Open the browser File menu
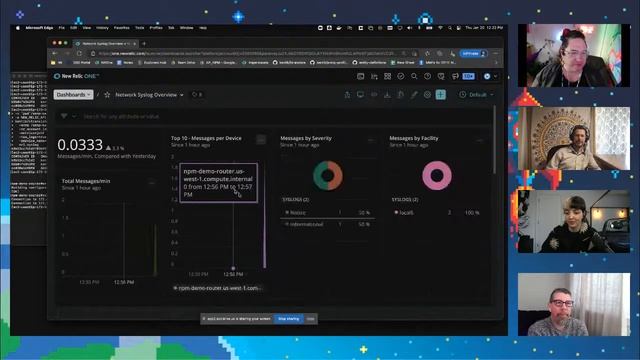 62,28
